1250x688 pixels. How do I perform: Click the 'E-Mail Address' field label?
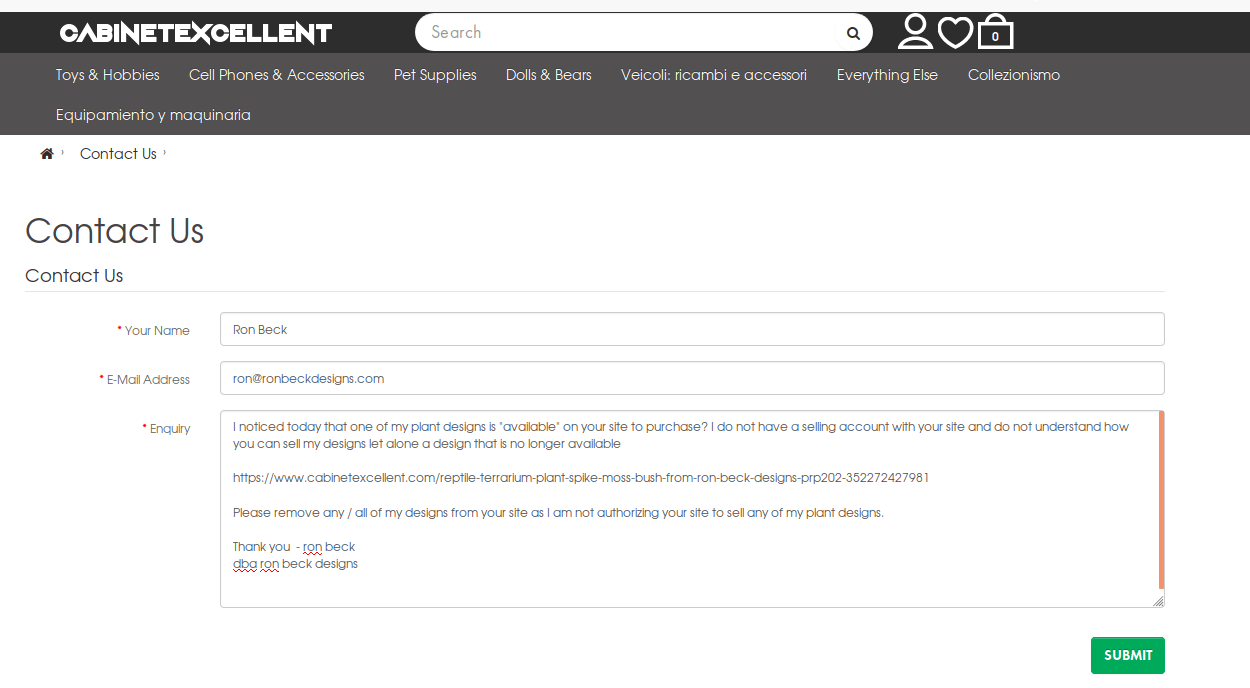[x=148, y=379]
